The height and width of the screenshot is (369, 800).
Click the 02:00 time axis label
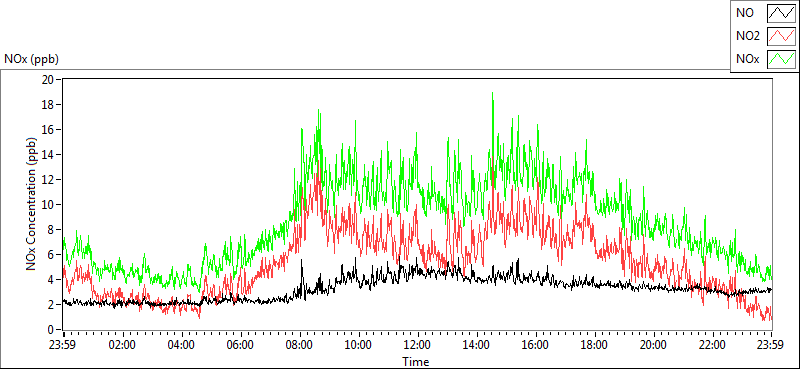122,344
